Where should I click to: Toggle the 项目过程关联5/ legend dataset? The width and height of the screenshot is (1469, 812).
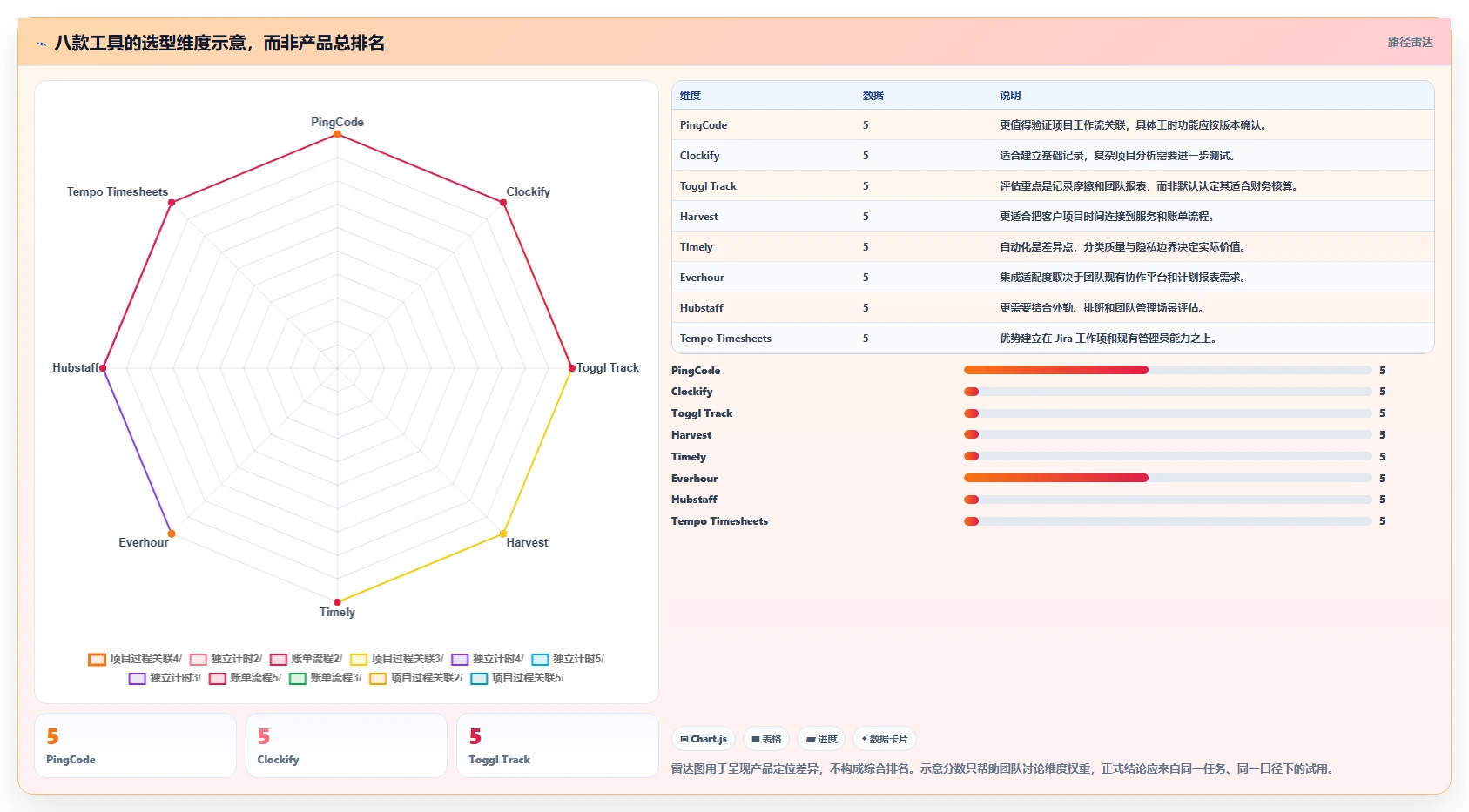click(x=517, y=678)
